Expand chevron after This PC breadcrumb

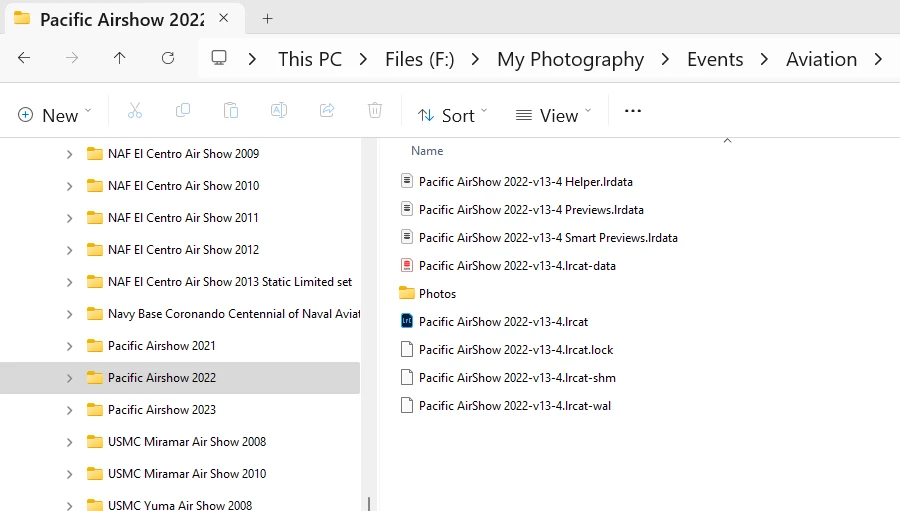tap(363, 59)
